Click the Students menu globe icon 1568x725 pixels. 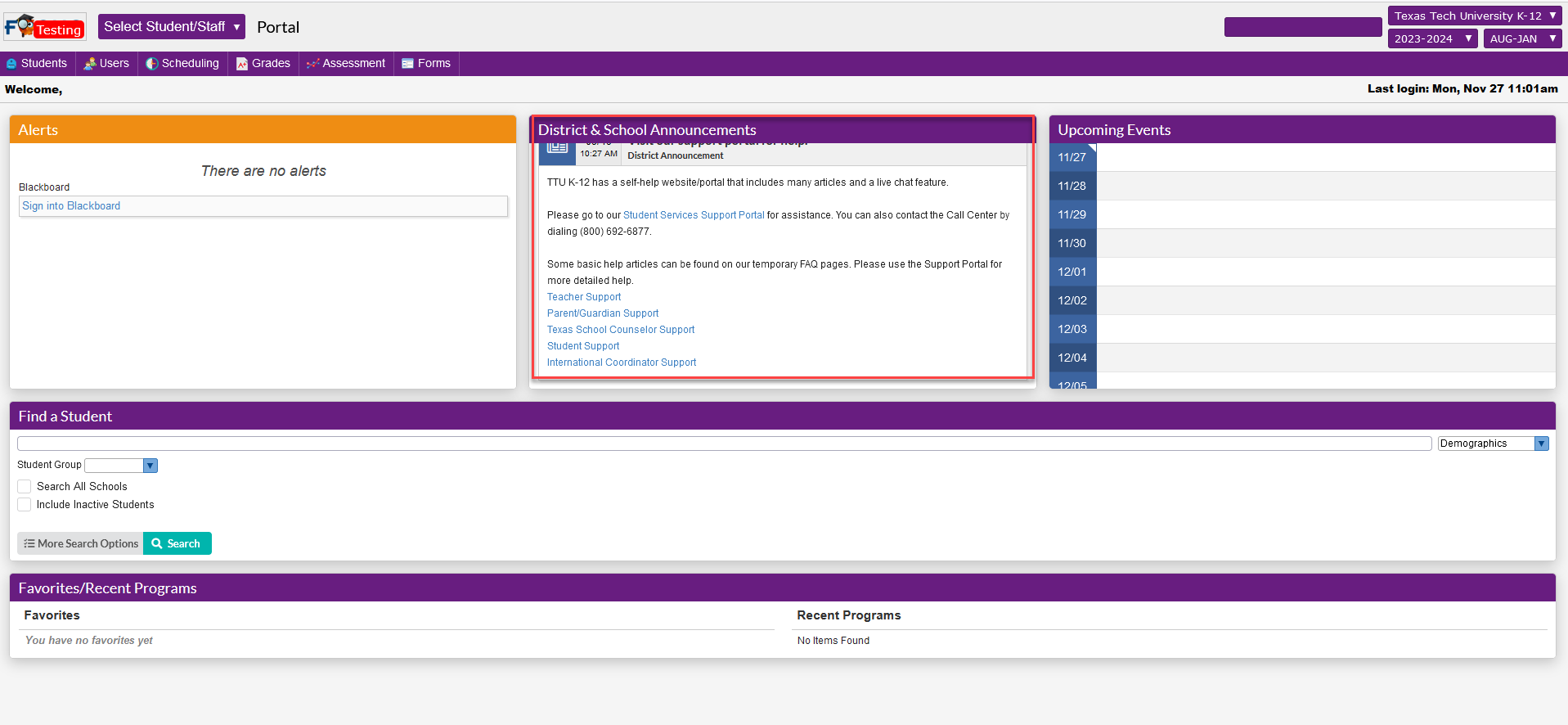point(11,64)
